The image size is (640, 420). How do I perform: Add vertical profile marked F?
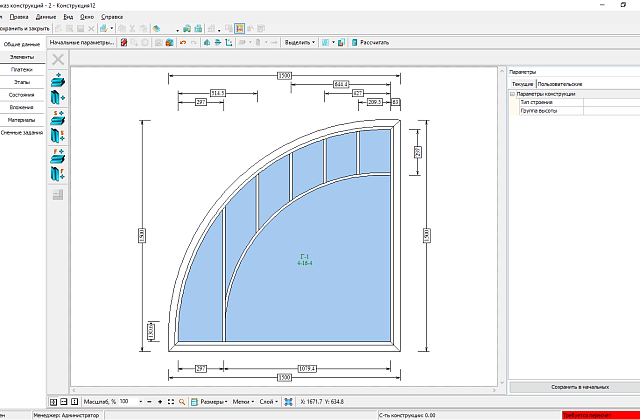(58, 174)
